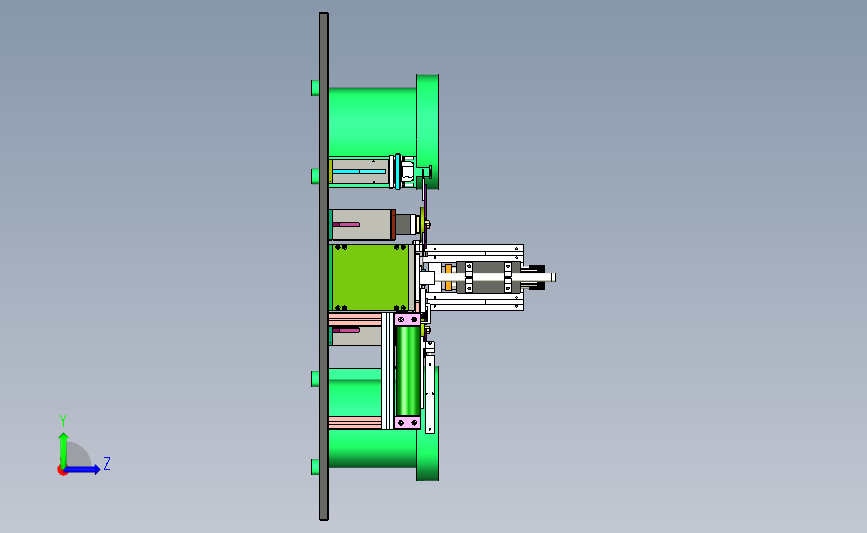
Task: Select the vertical green cylinder between pink brackets
Action: (x=408, y=370)
